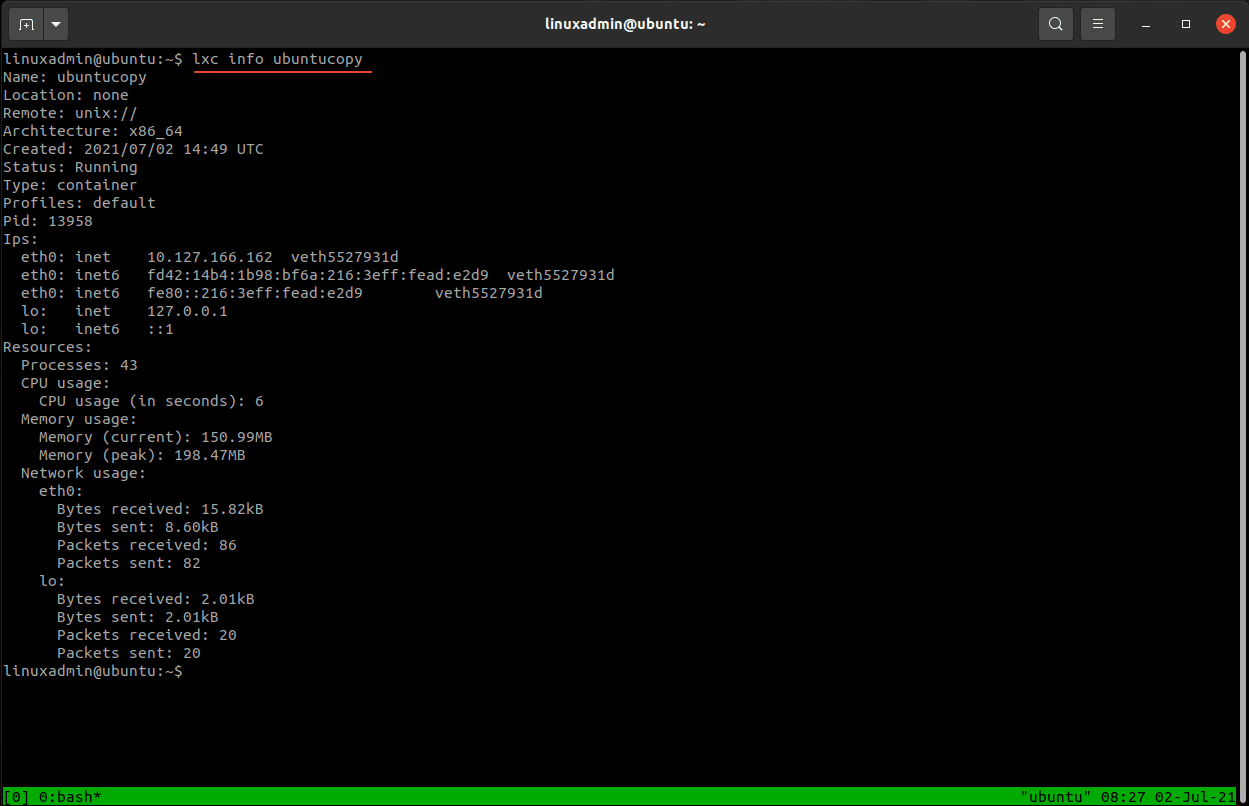Click Memory (peak): 198.47MB
1249x806 pixels.
142,455
